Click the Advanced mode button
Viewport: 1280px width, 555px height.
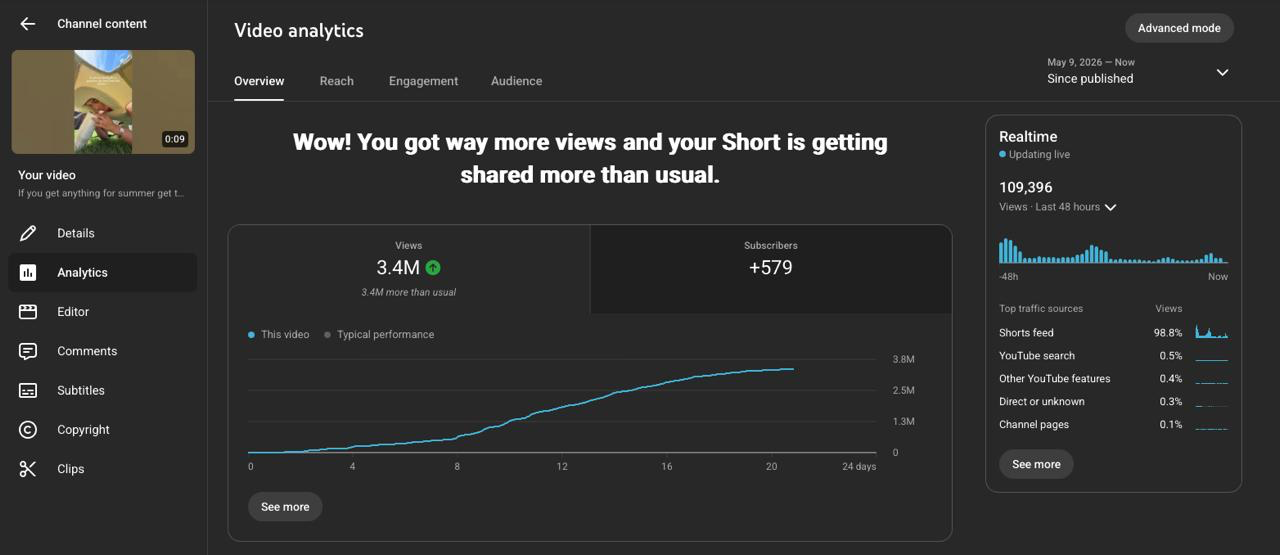click(x=1179, y=28)
